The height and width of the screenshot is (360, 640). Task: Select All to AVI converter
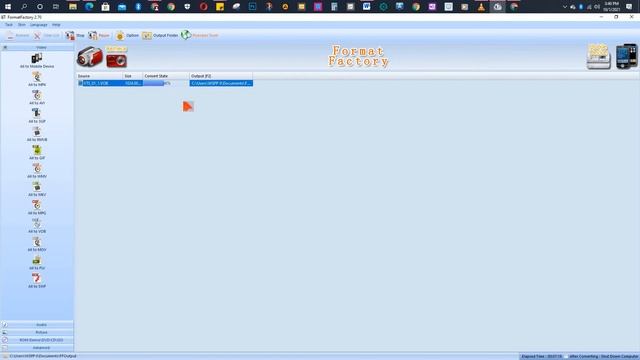pos(37,97)
